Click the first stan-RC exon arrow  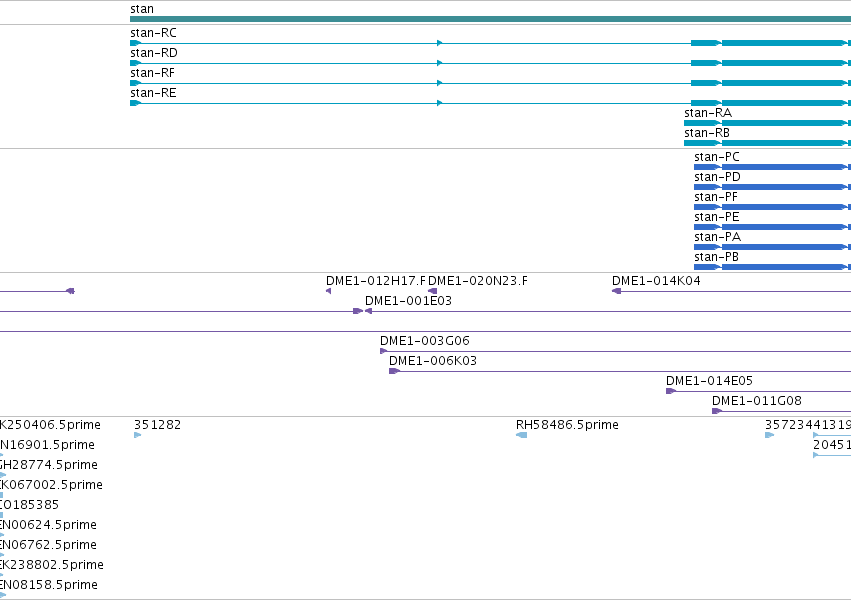coord(136,43)
